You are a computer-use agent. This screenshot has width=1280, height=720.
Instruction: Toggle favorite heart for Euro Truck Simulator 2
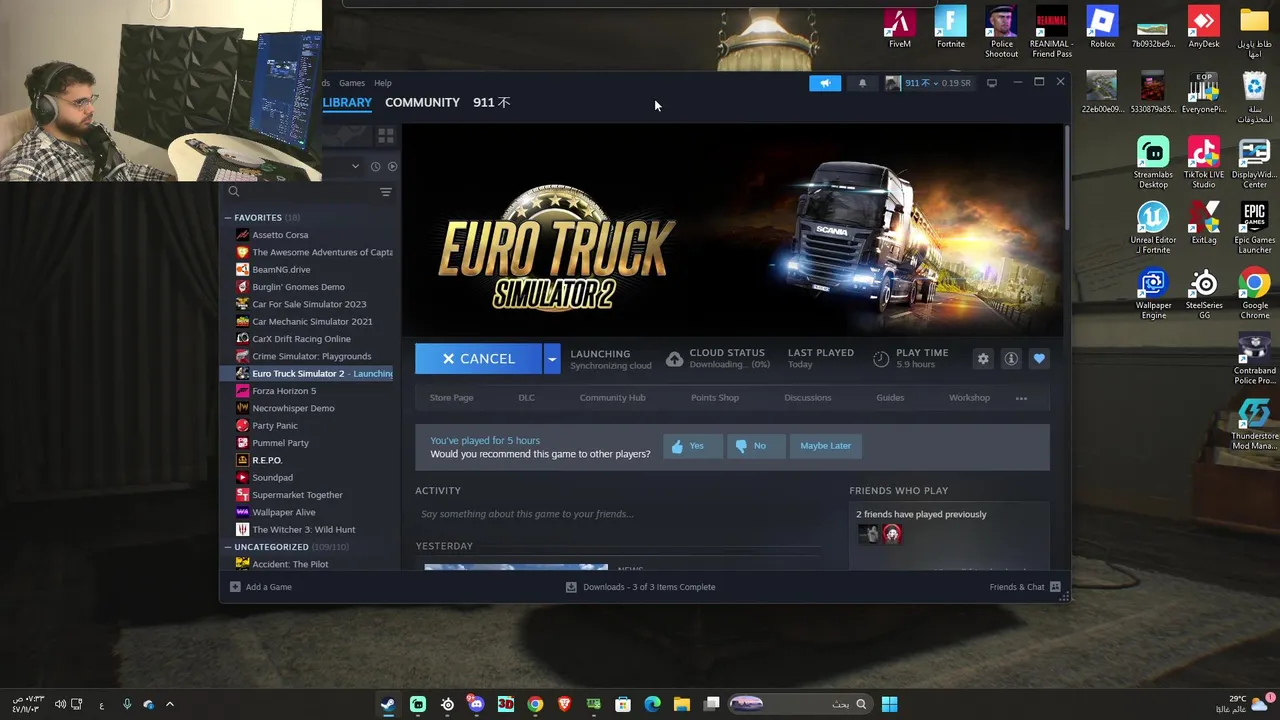pos(1039,358)
